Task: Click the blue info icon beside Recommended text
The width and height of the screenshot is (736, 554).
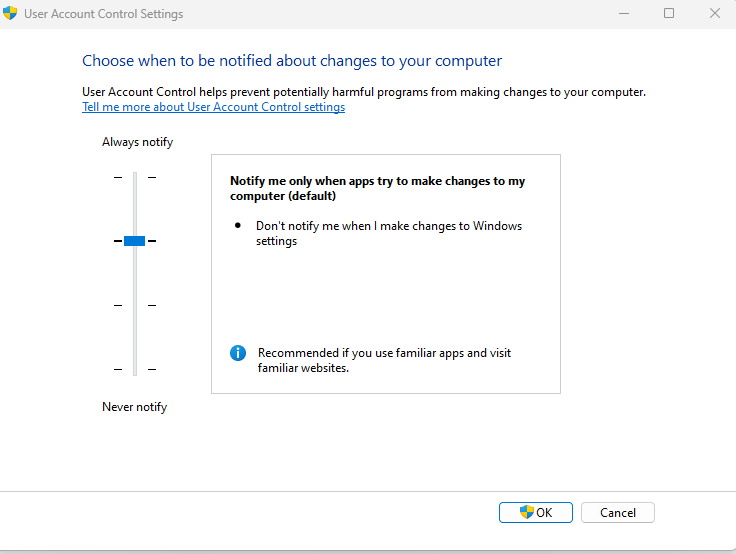Action: point(238,353)
